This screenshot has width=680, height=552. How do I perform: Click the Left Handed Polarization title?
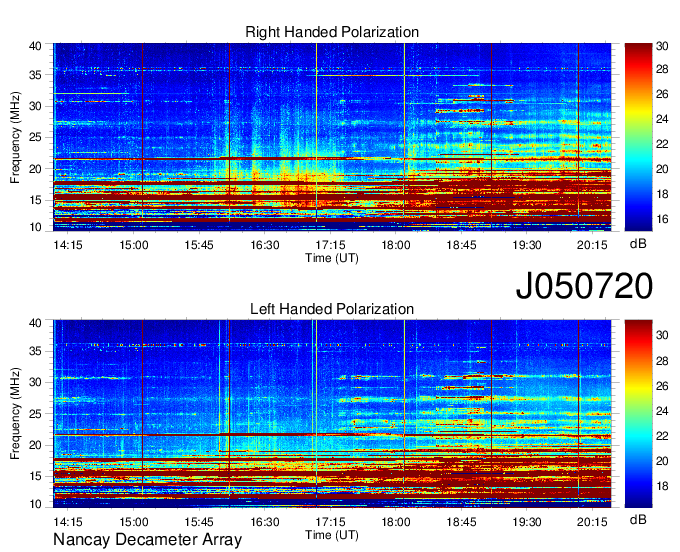[x=332, y=309]
